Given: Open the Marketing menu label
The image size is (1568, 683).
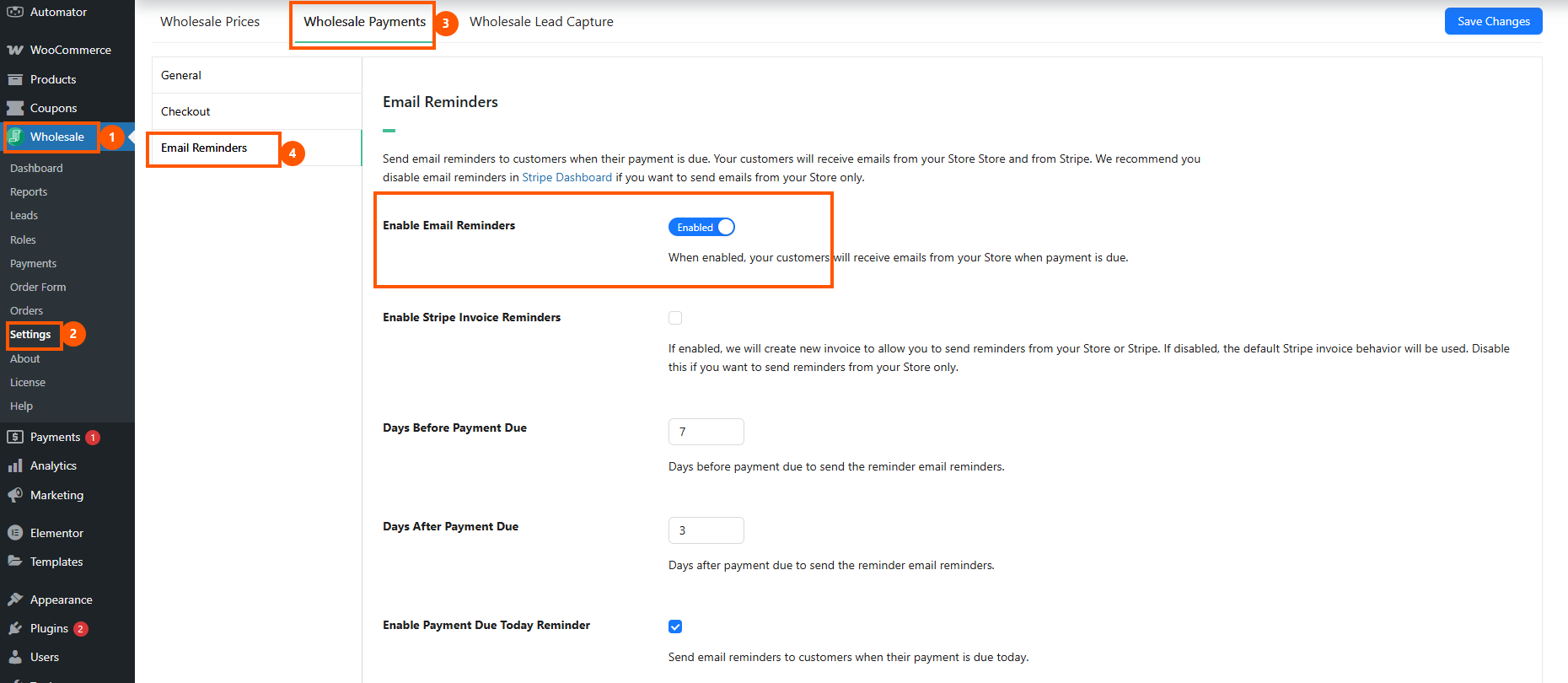Looking at the screenshot, I should (x=56, y=495).
